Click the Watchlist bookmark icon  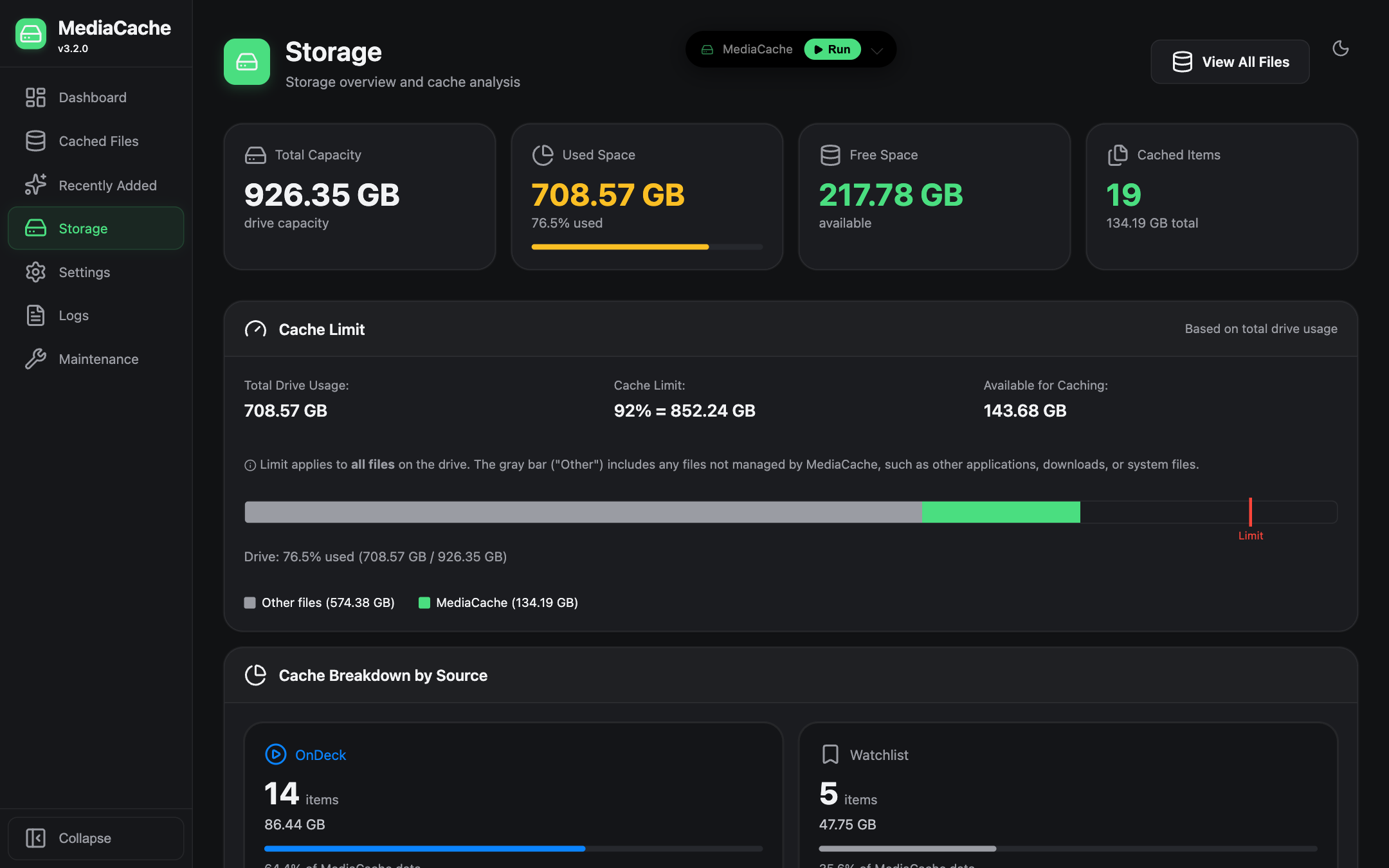(x=830, y=754)
